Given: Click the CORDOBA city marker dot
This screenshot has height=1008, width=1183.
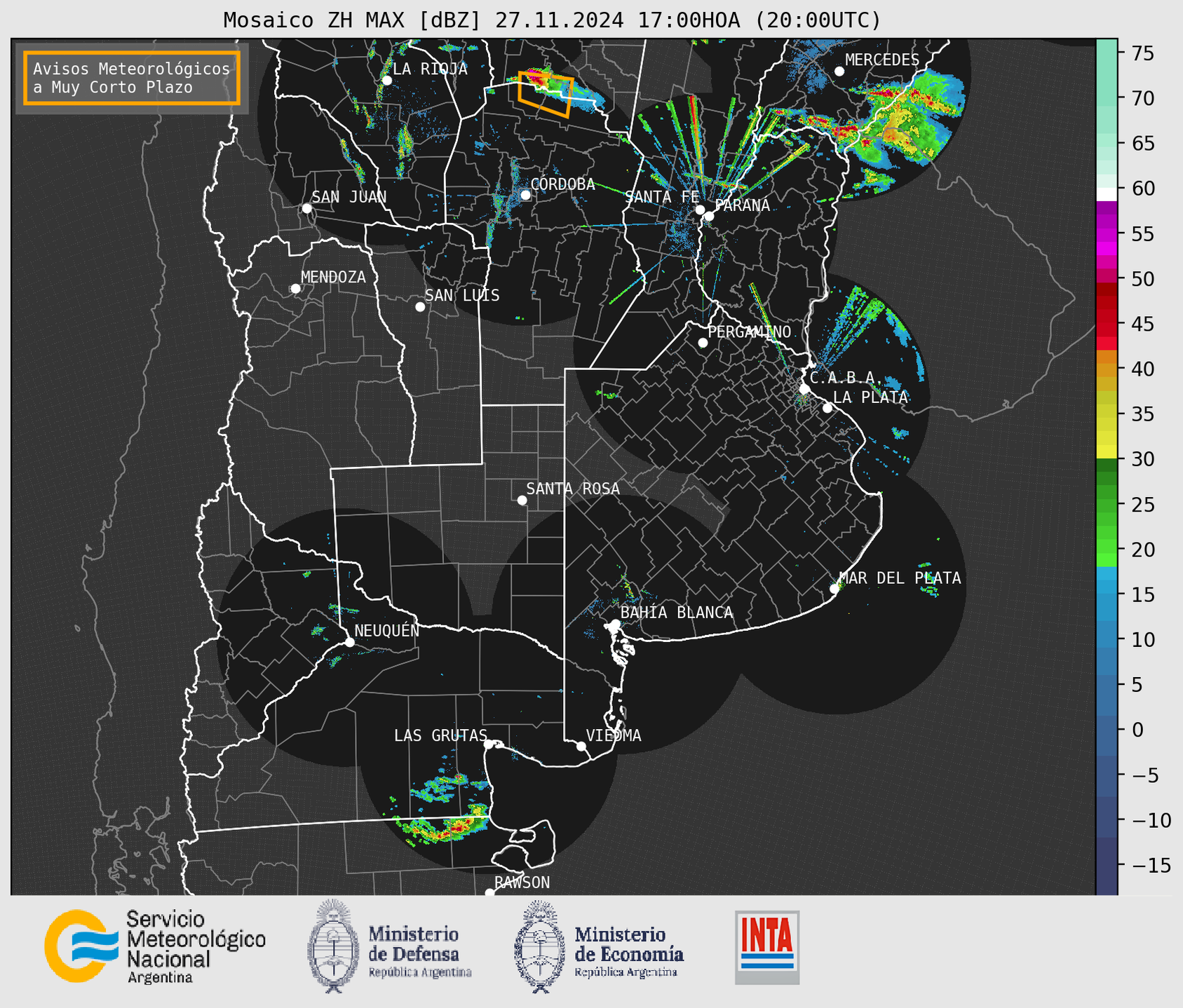Looking at the screenshot, I should click(x=525, y=195).
